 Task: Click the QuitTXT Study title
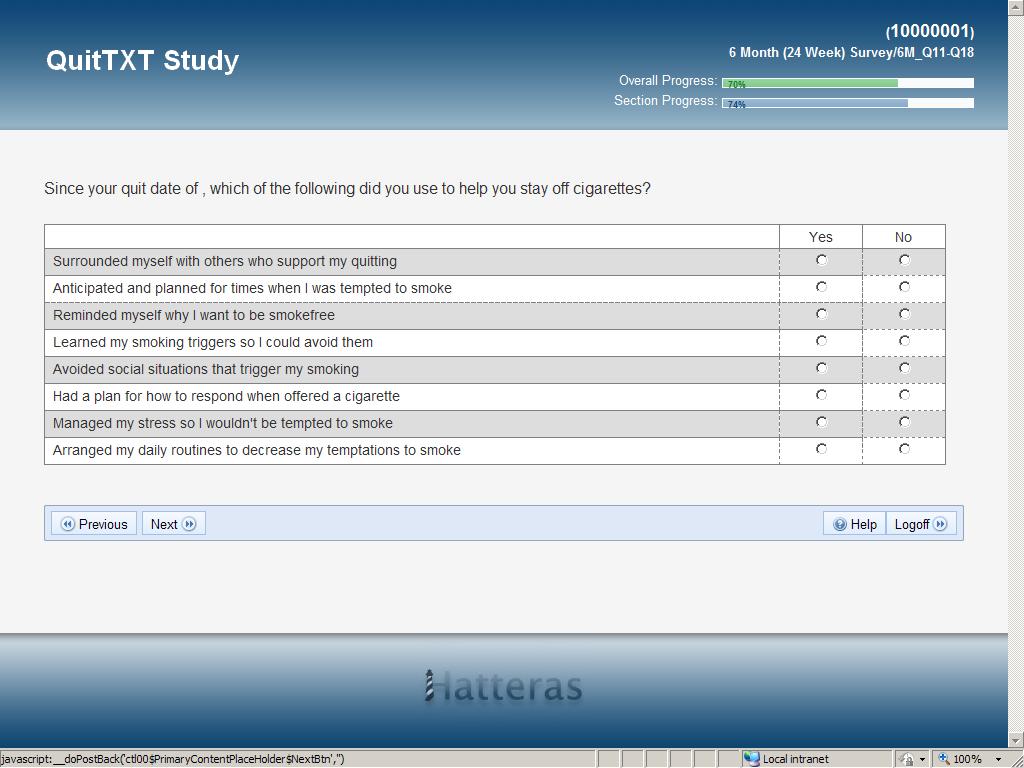pos(142,61)
